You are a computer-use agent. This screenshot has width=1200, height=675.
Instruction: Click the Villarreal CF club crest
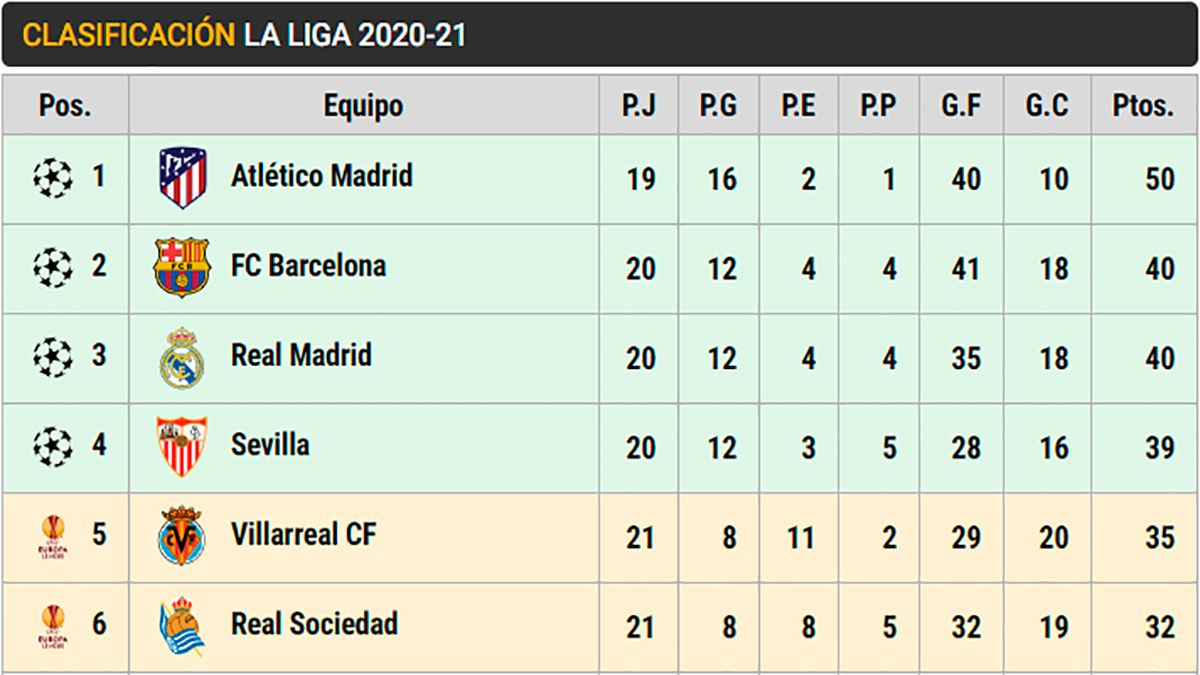click(182, 536)
